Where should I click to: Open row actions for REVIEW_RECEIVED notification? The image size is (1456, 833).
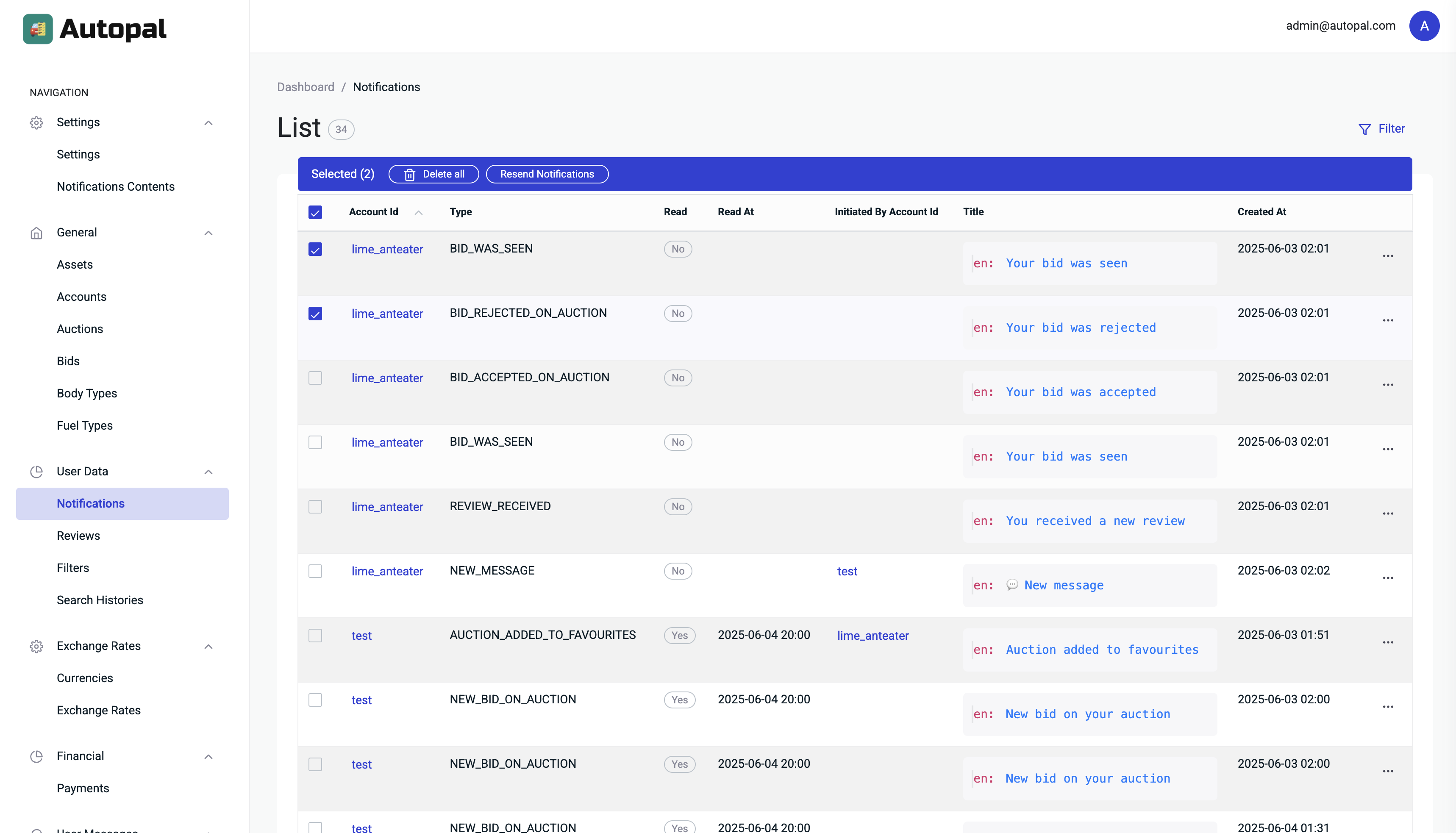click(x=1388, y=514)
